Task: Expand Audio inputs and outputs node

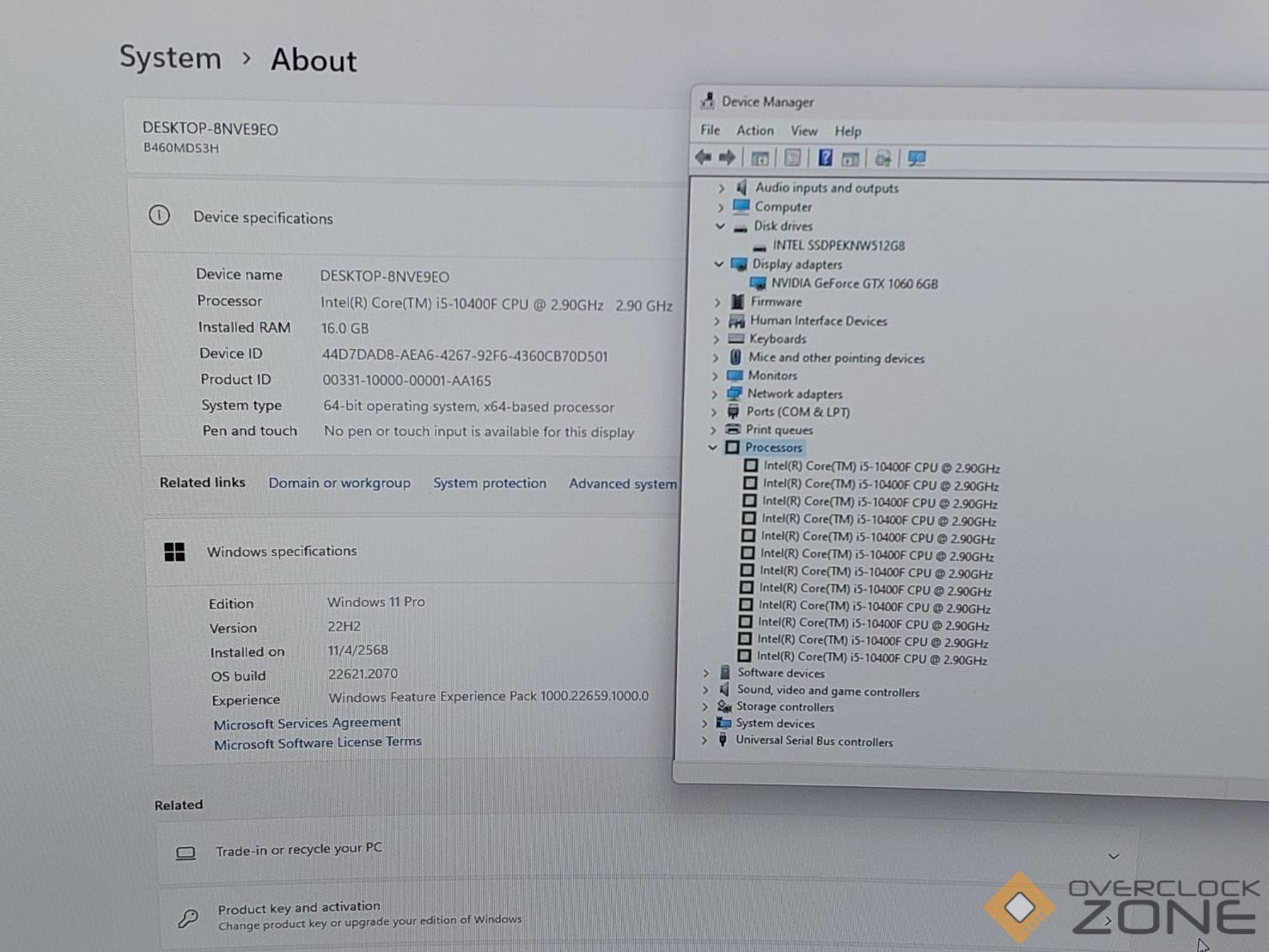Action: click(x=722, y=187)
